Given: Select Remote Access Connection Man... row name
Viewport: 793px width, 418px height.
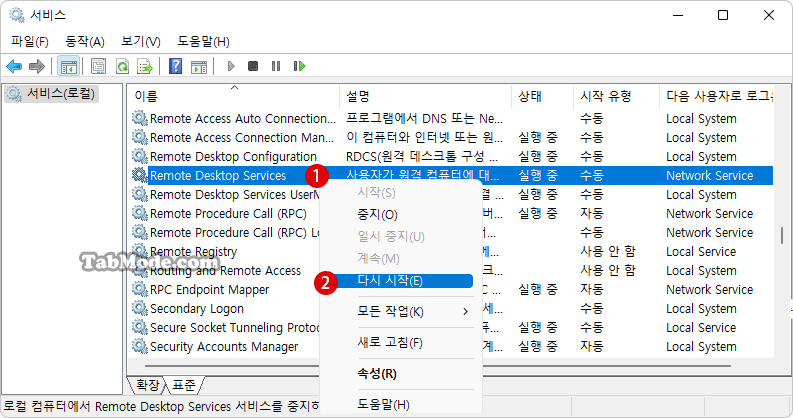Looking at the screenshot, I should [x=242, y=137].
